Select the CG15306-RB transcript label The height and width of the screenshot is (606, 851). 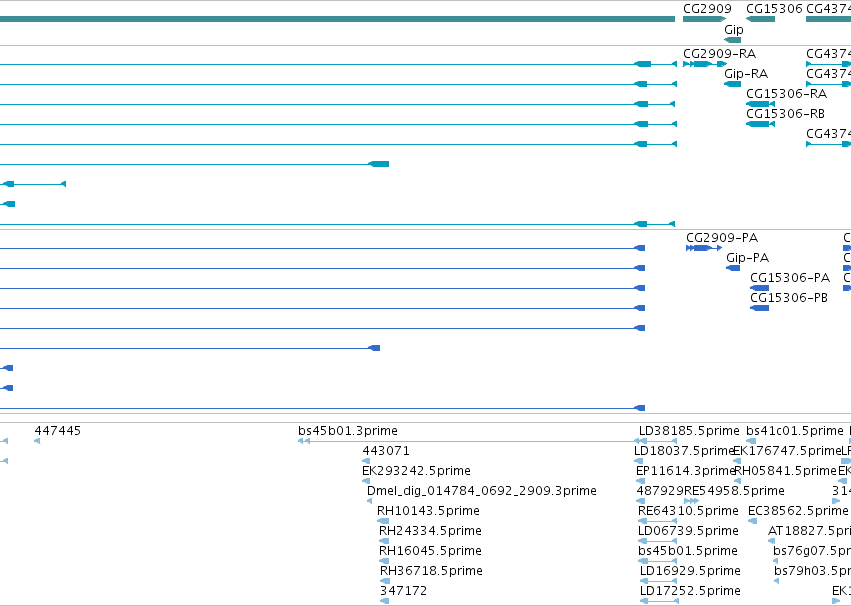785,114
